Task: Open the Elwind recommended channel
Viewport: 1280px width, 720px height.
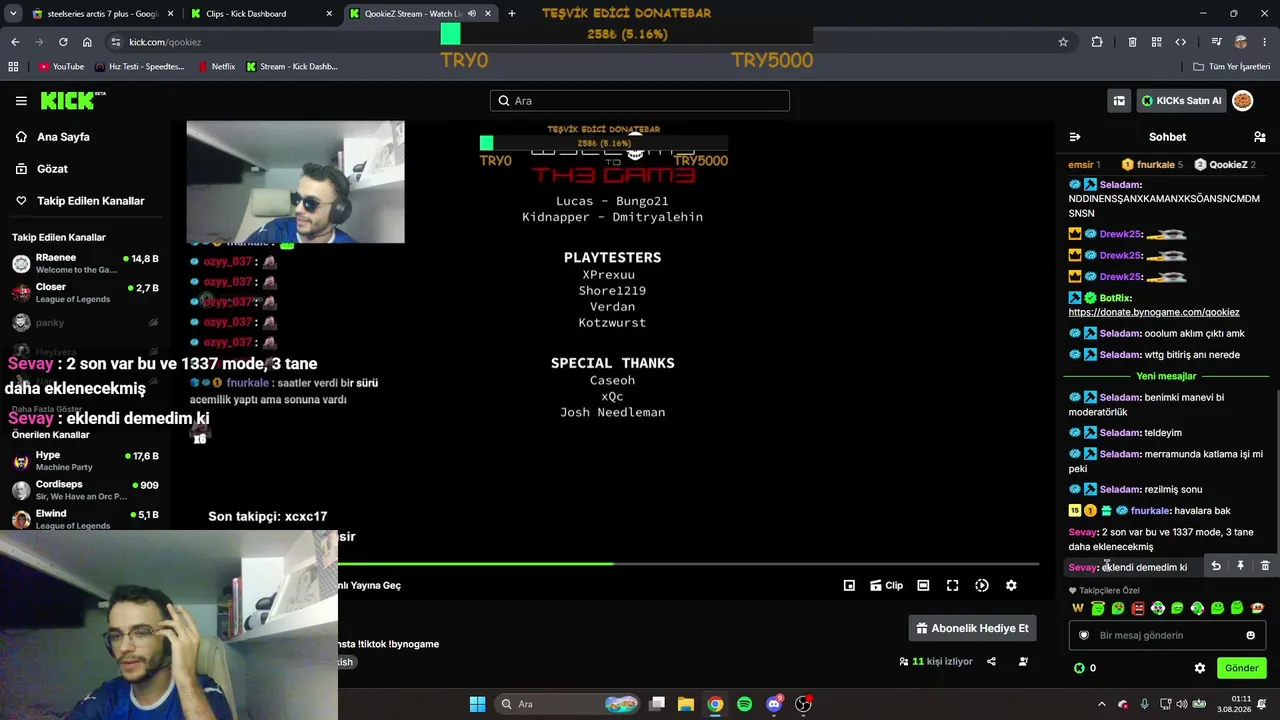Action: click(85, 519)
